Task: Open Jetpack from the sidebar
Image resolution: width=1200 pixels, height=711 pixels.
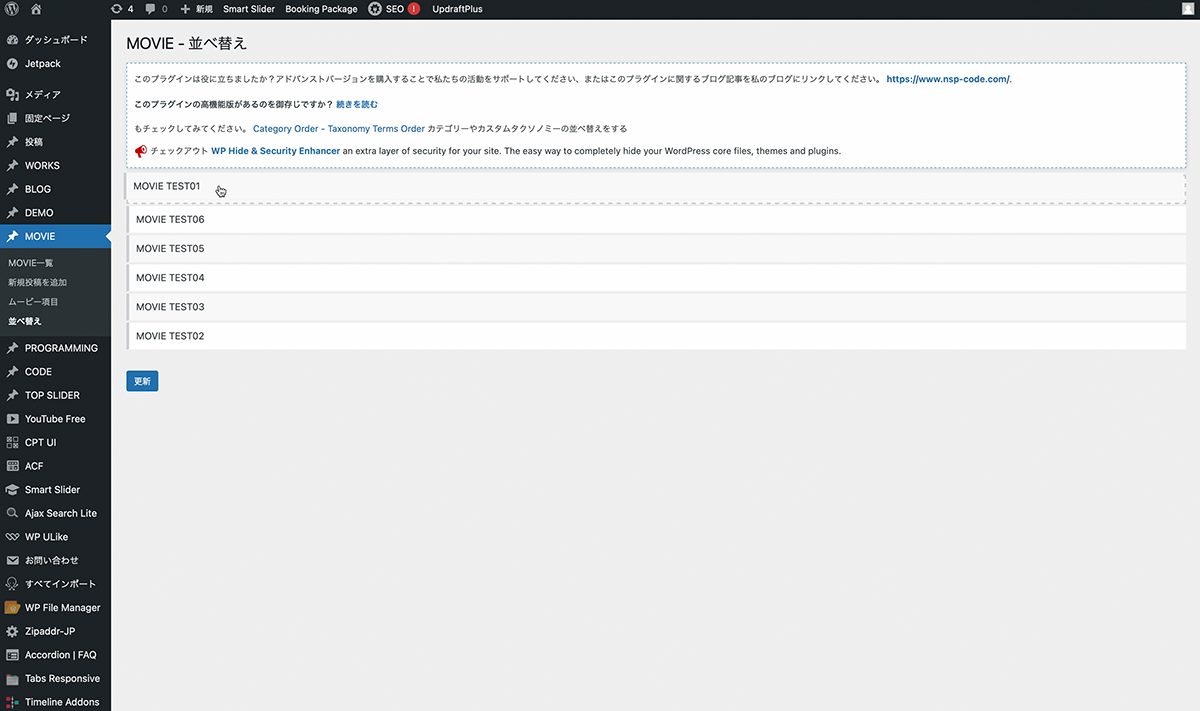Action: [42, 63]
